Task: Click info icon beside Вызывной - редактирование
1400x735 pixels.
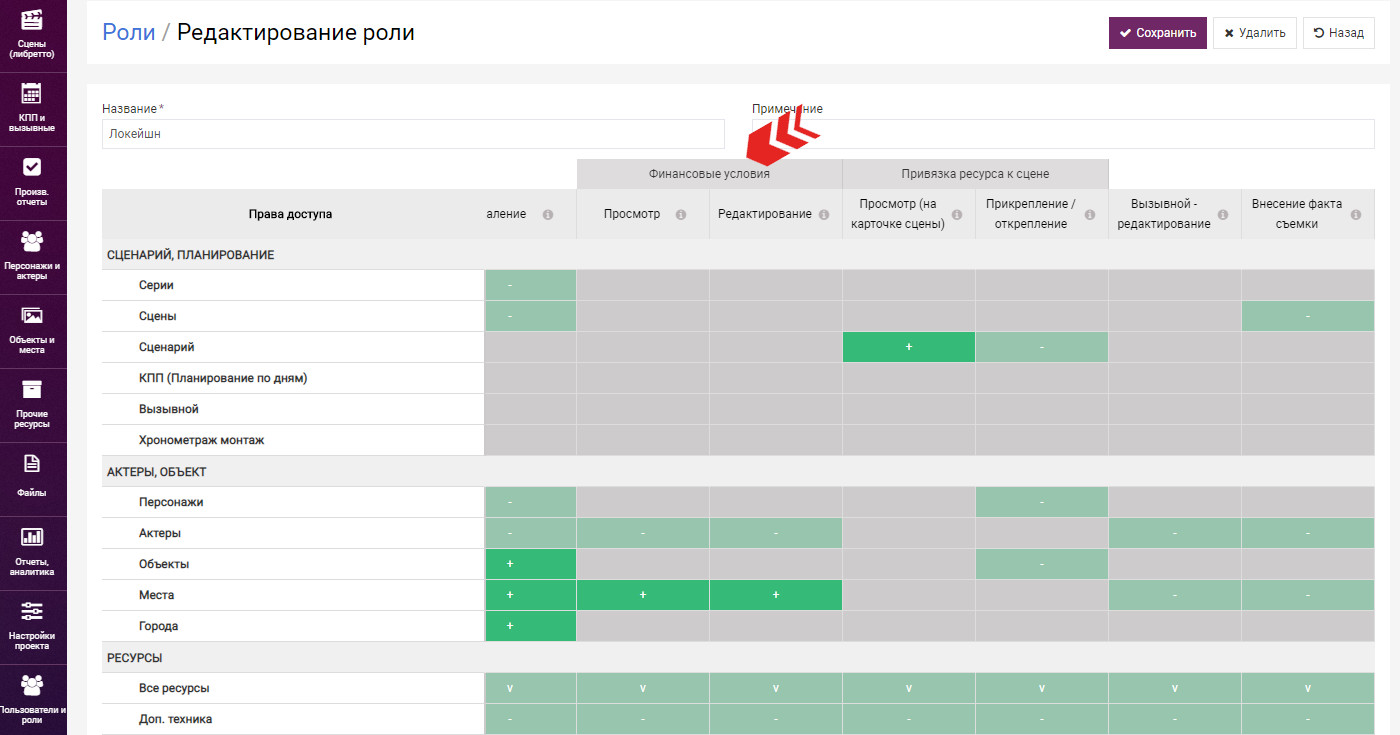Action: pyautogui.click(x=1223, y=215)
